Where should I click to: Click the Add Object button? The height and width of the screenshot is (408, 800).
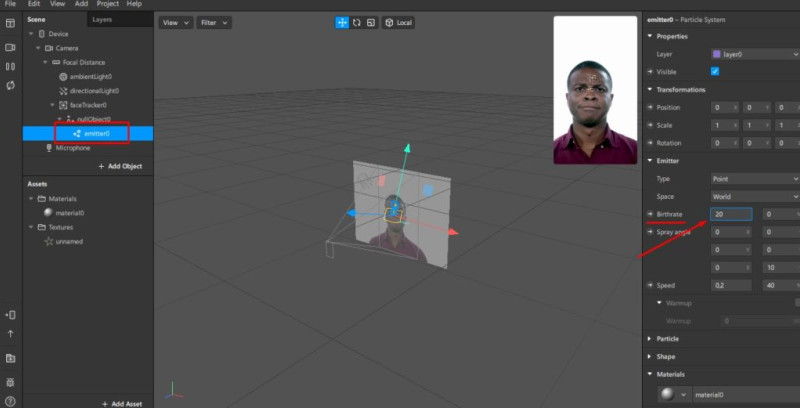pos(120,166)
